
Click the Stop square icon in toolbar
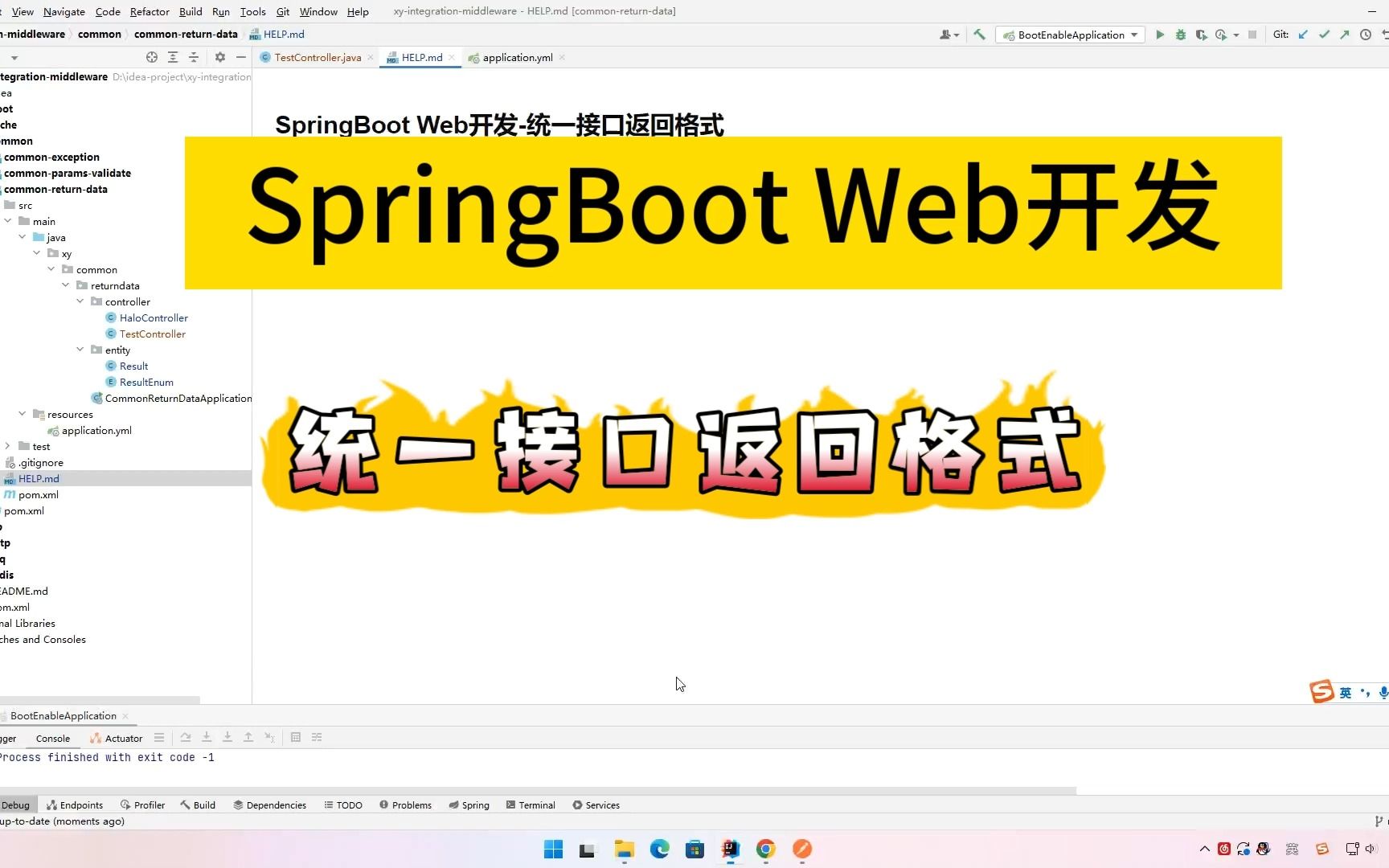coord(1252,35)
